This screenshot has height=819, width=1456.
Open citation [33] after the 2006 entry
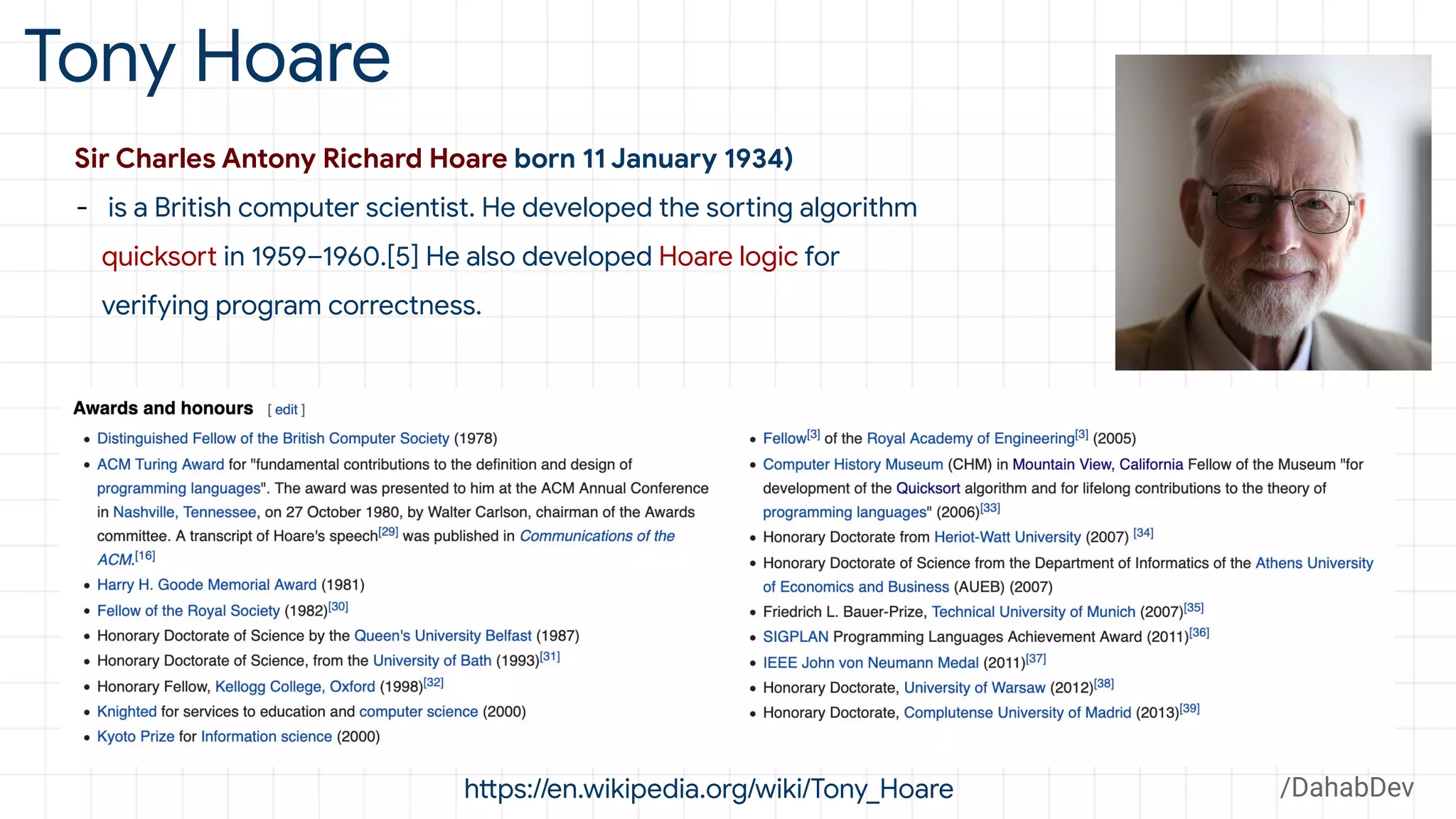coord(990,508)
